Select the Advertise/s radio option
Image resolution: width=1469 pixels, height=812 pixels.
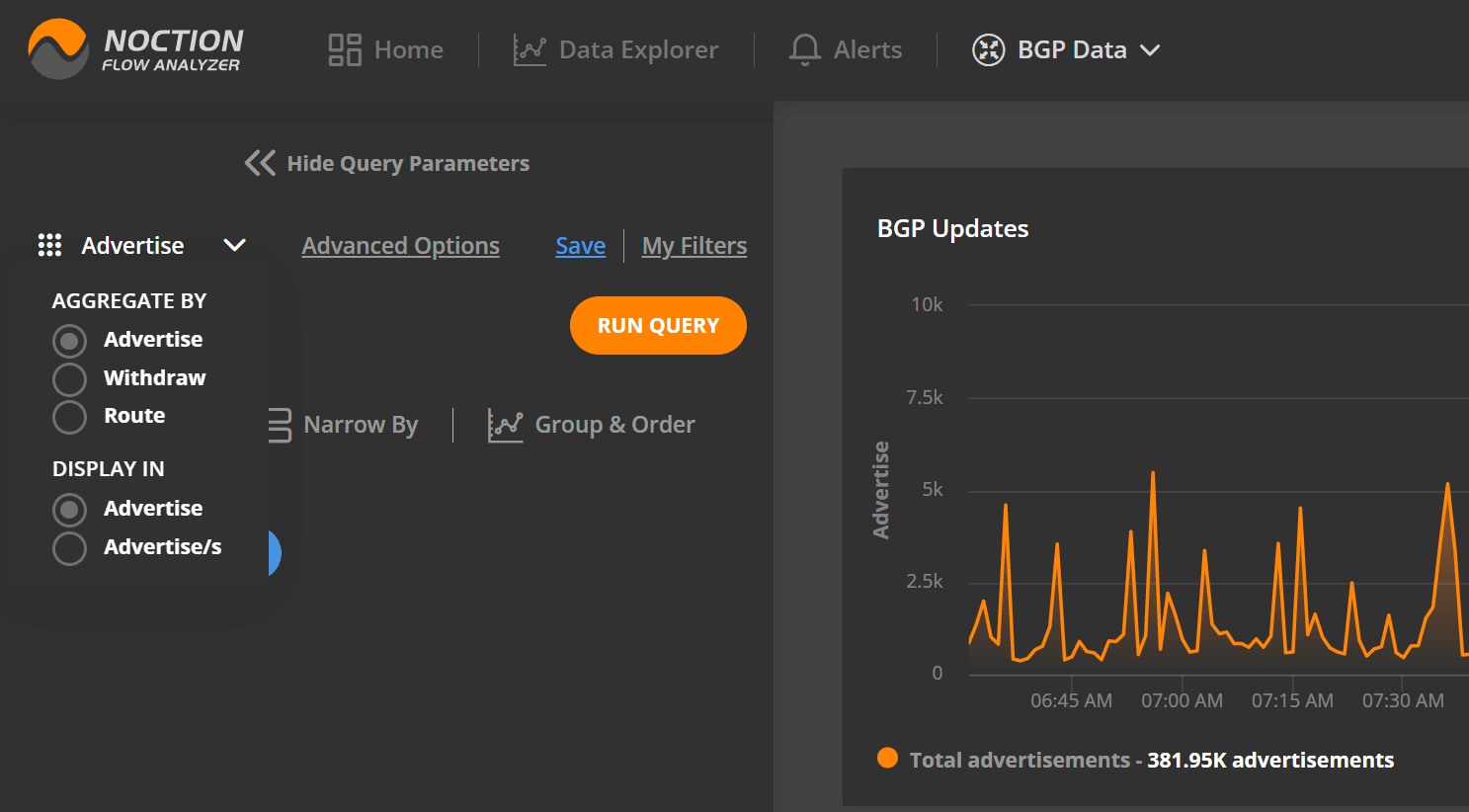[x=69, y=548]
